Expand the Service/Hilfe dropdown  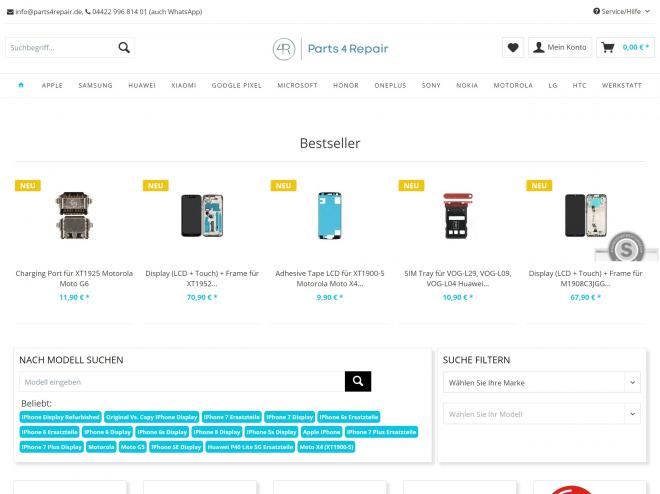(x=622, y=11)
